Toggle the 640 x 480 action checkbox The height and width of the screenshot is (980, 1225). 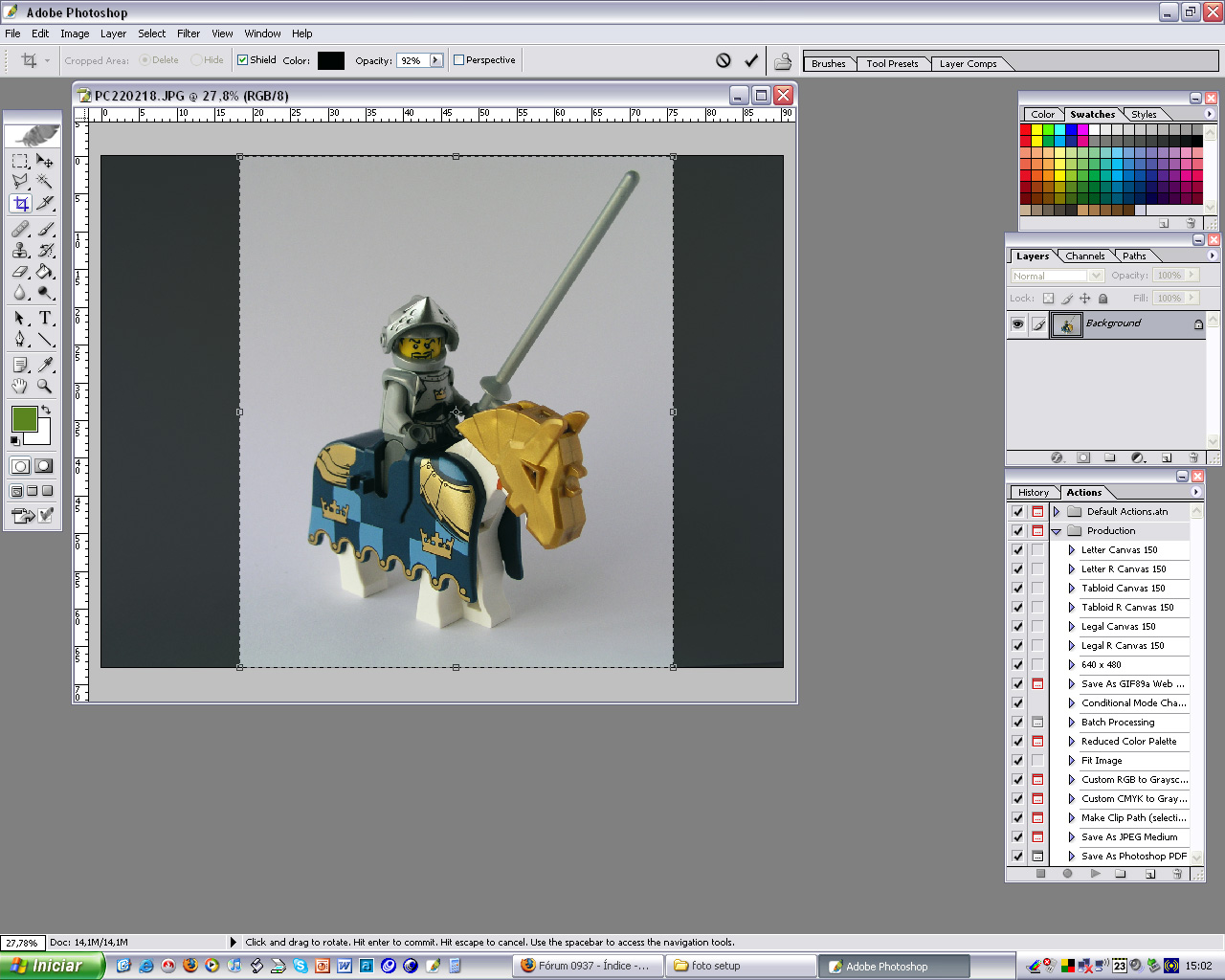click(1017, 665)
